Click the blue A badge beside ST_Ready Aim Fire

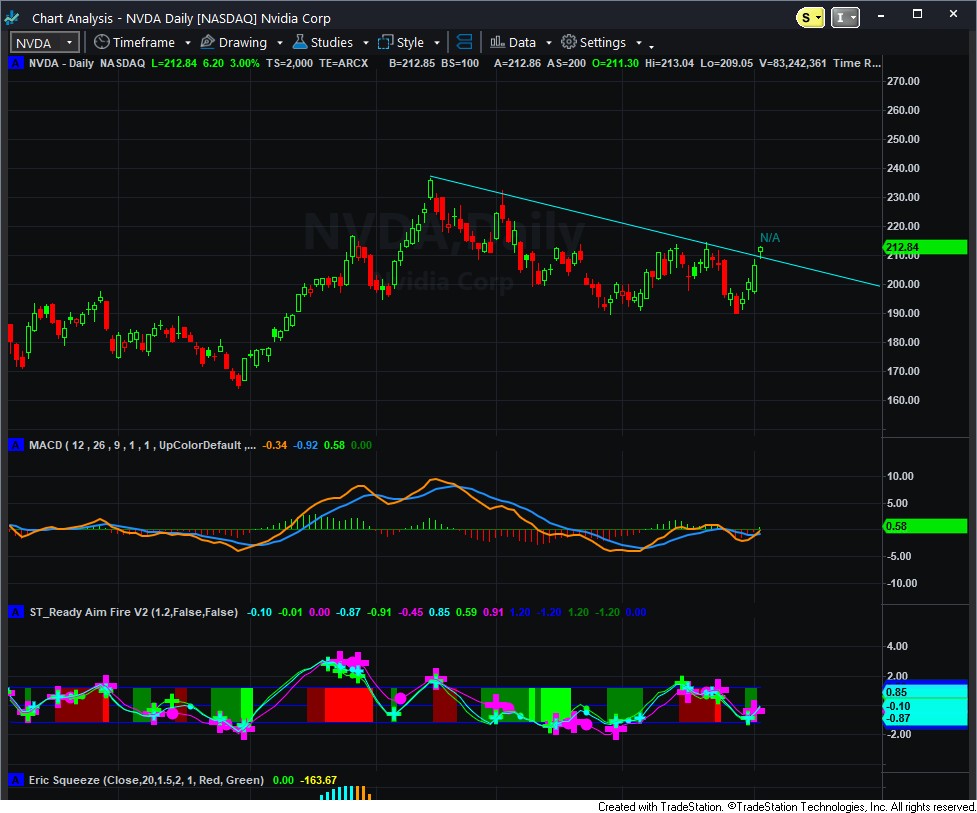[x=16, y=612]
